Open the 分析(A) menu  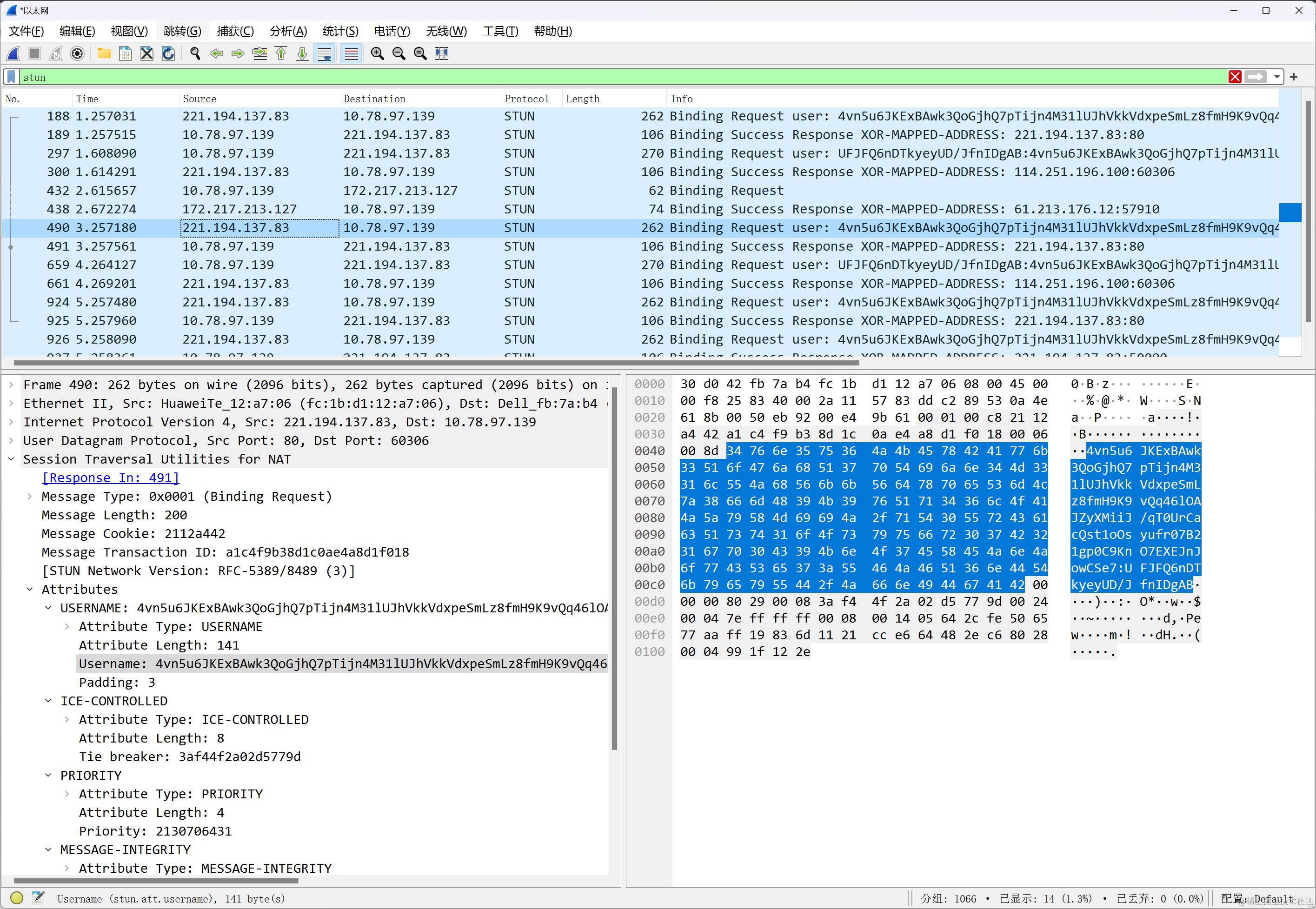click(x=288, y=31)
